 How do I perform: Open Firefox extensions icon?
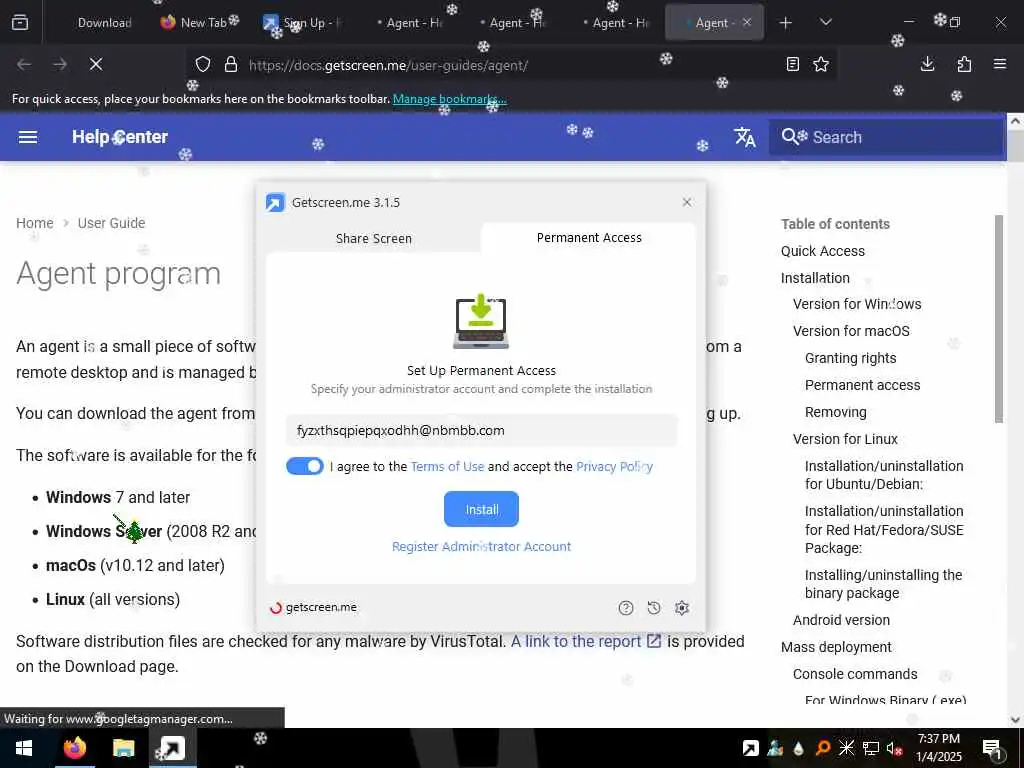964,64
